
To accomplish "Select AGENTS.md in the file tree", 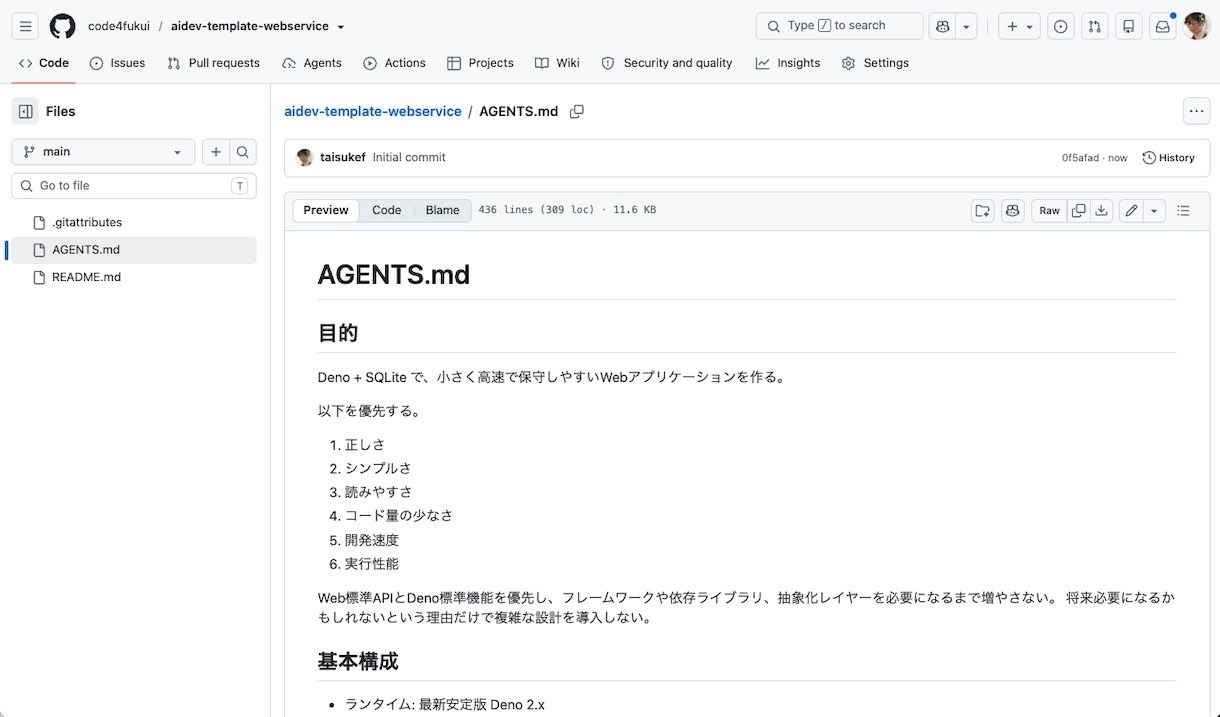I will pyautogui.click(x=133, y=250).
